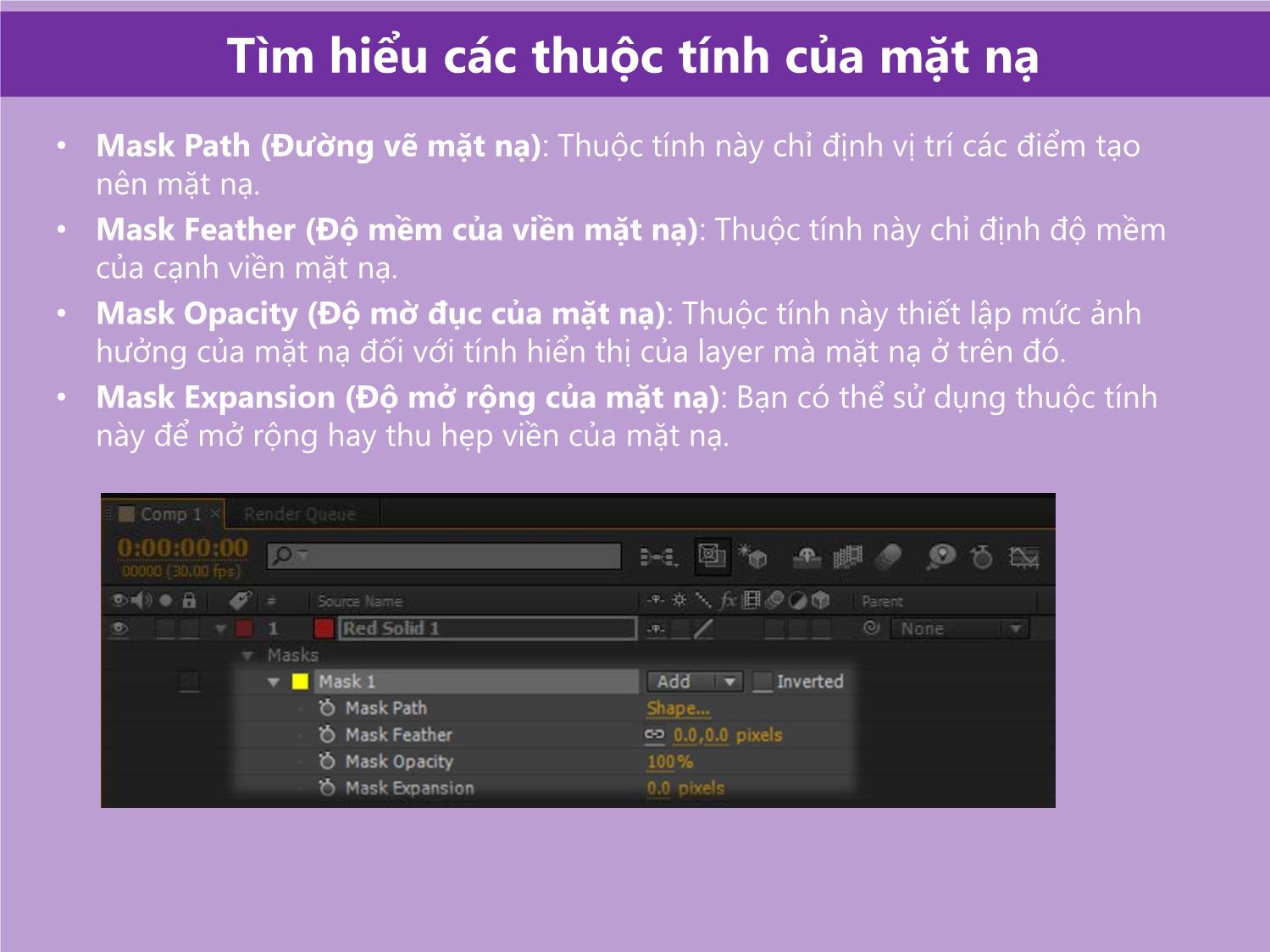The image size is (1270, 952).
Task: Click stopwatch next to Mask Expansion
Action: 327,787
